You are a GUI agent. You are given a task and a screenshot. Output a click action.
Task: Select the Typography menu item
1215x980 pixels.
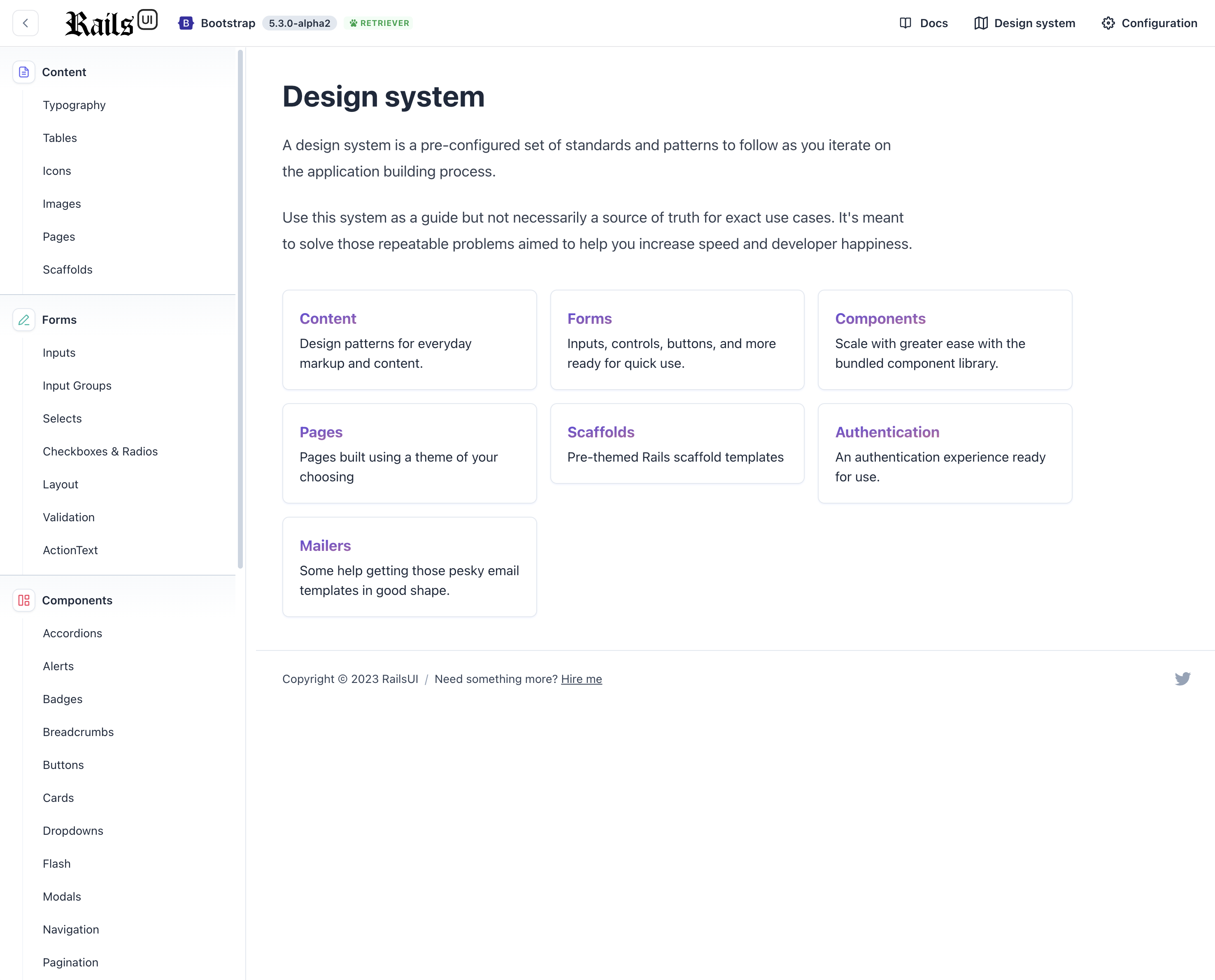[x=74, y=104]
